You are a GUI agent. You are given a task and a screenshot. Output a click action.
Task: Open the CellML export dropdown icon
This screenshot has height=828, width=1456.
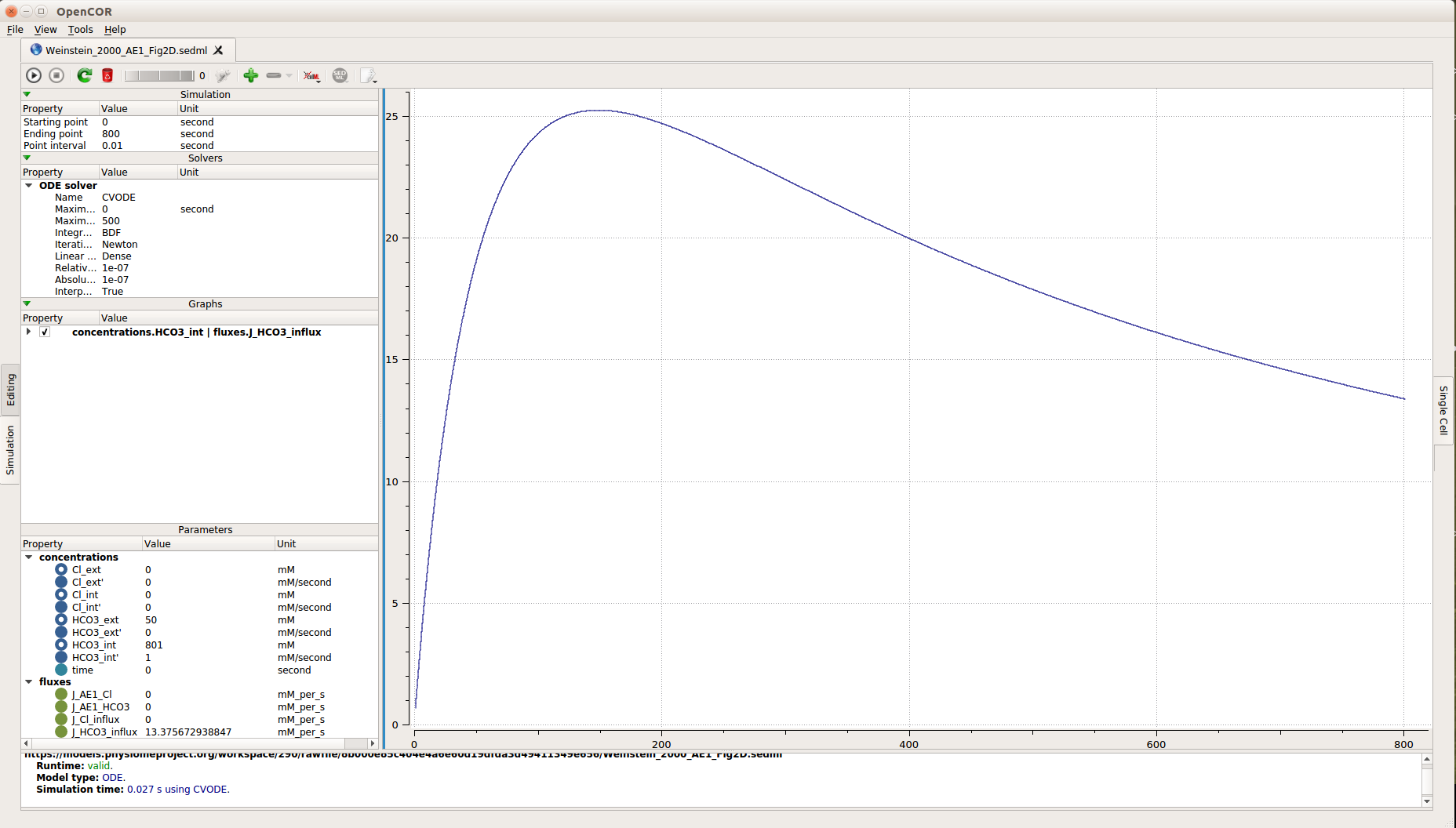pos(312,76)
